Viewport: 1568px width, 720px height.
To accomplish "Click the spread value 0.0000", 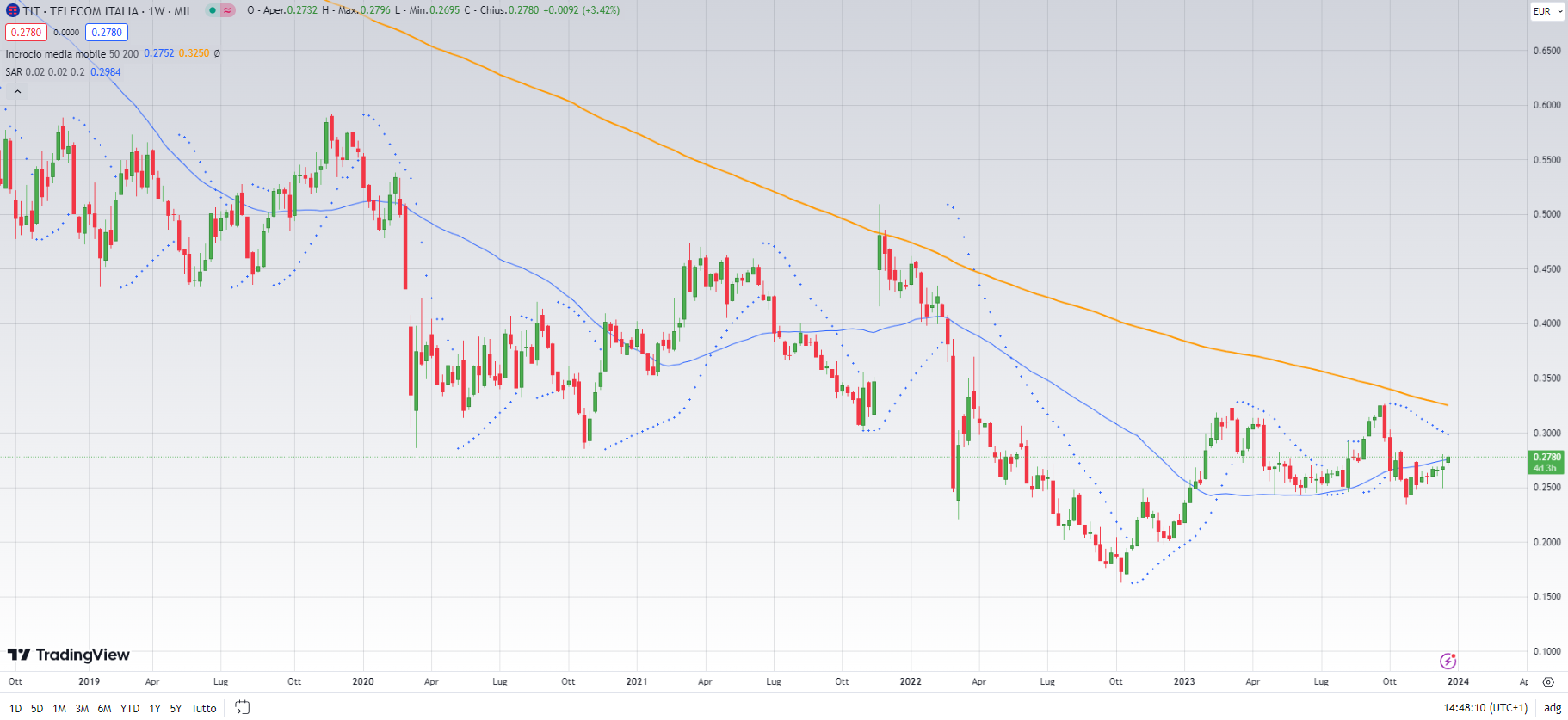I will 66,33.
